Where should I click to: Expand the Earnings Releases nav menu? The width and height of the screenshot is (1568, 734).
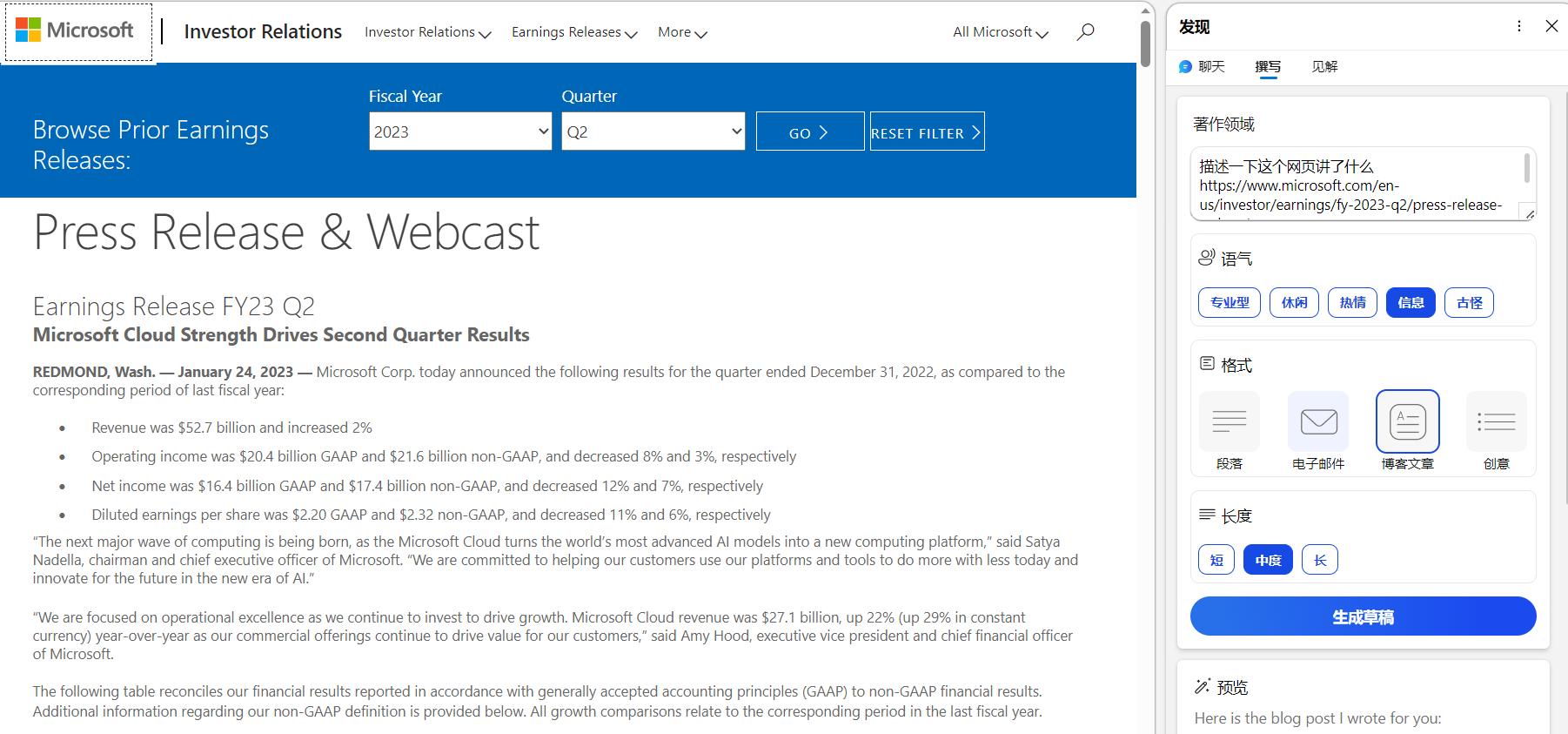click(574, 32)
